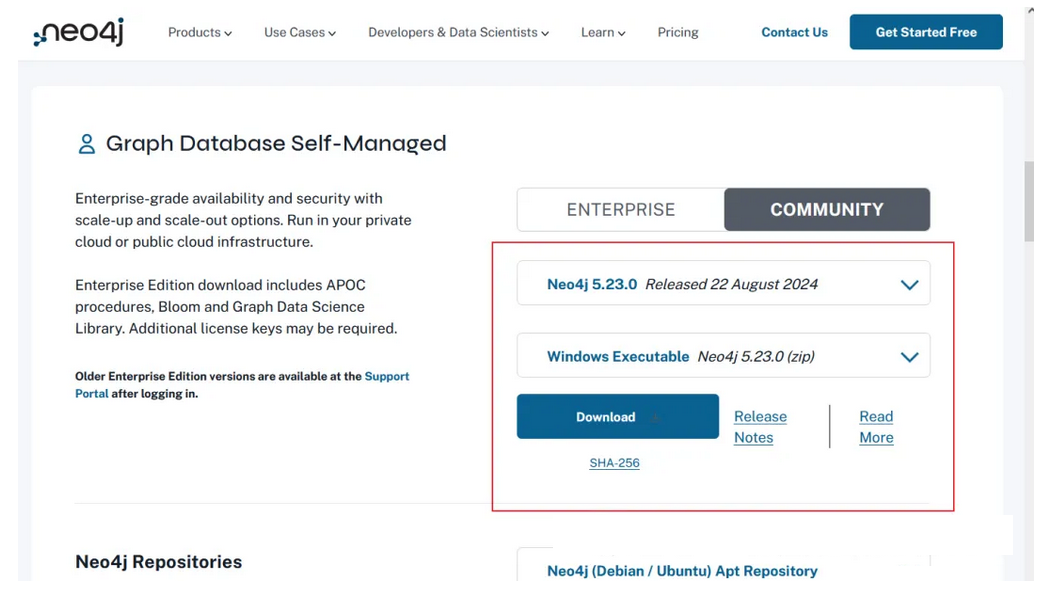Open the SHA-256 checksum link
This screenshot has height=609, width=1037.
tap(614, 463)
